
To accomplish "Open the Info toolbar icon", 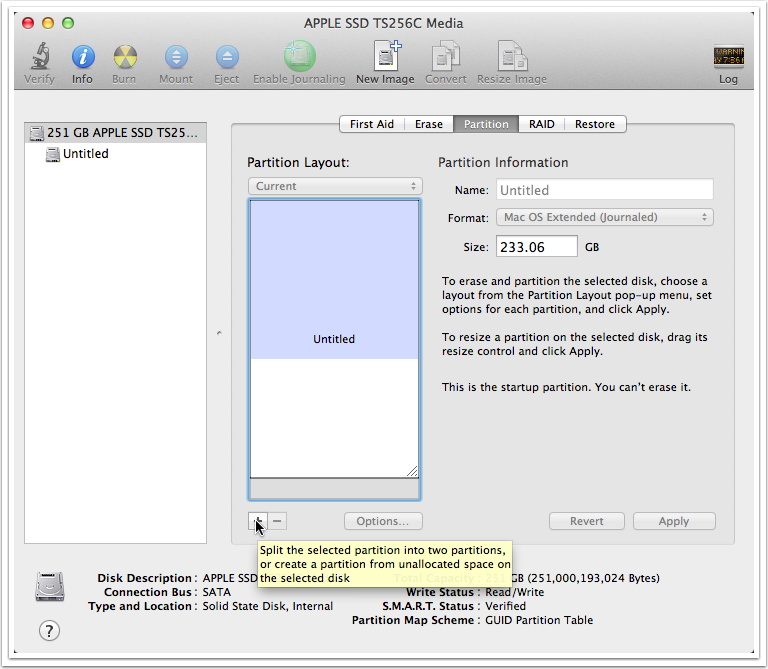I will tap(83, 57).
